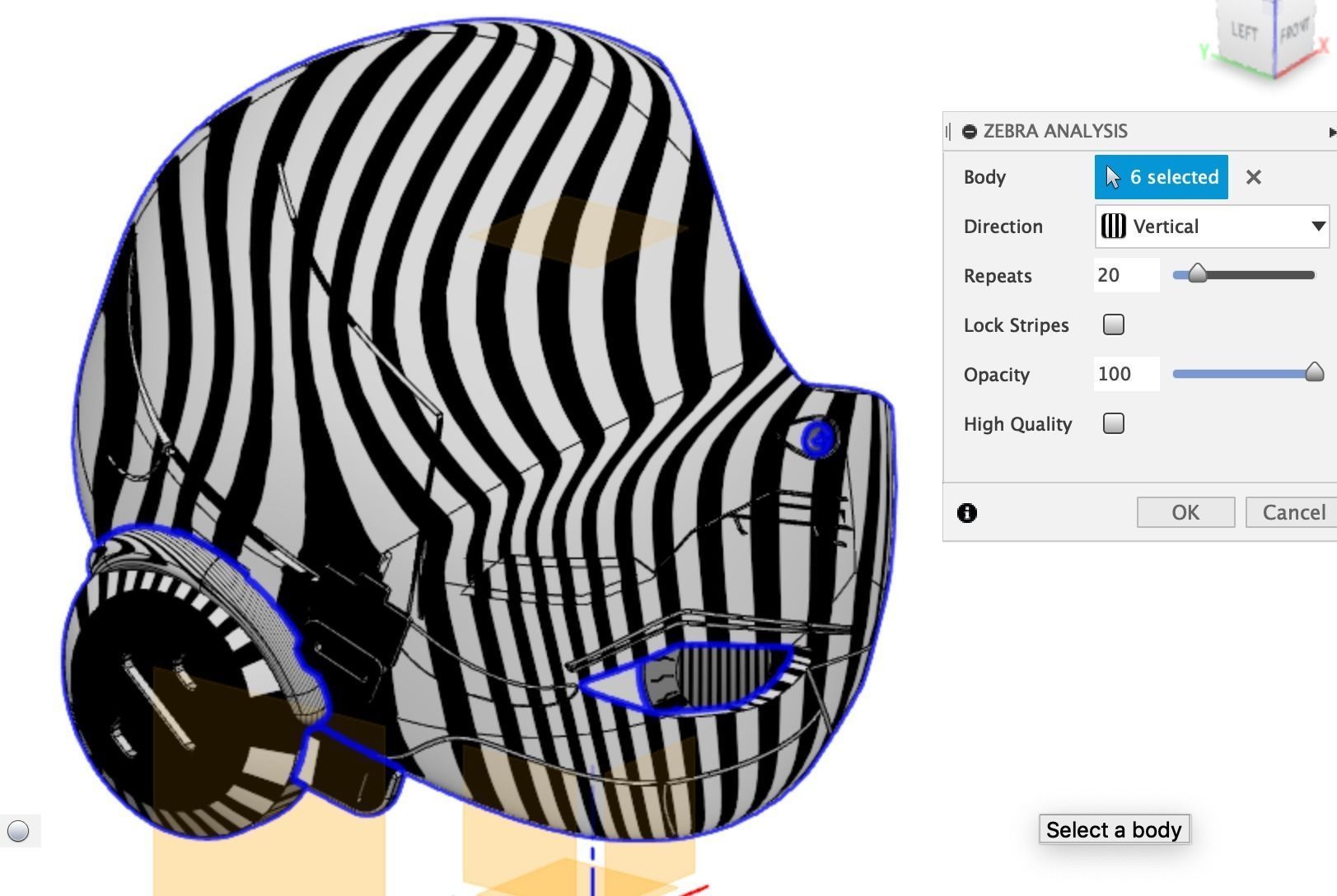Click the Zebra Analysis panel drag grip
The height and width of the screenshot is (896, 1337).
point(948,132)
